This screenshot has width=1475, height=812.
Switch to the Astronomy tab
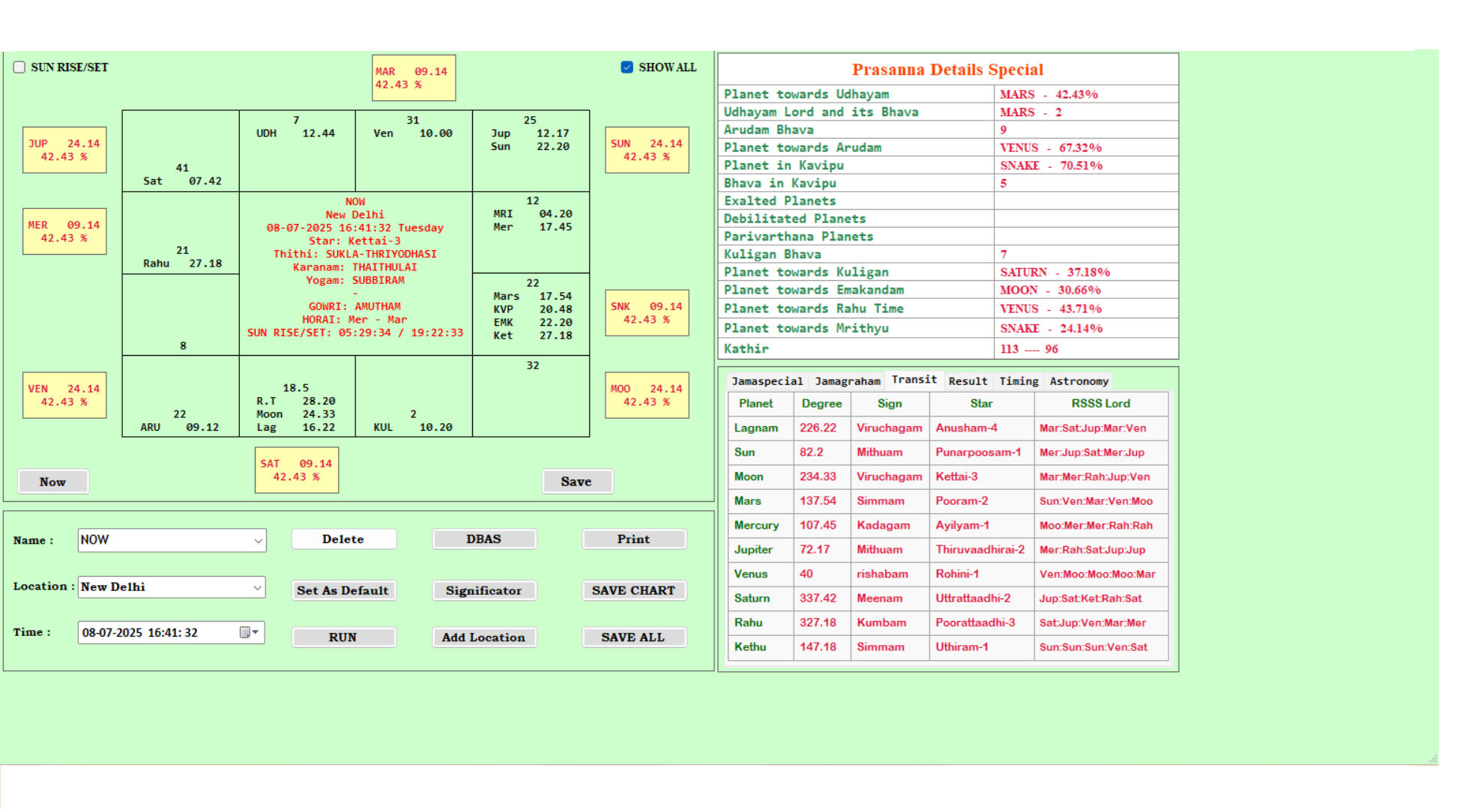(x=1079, y=381)
